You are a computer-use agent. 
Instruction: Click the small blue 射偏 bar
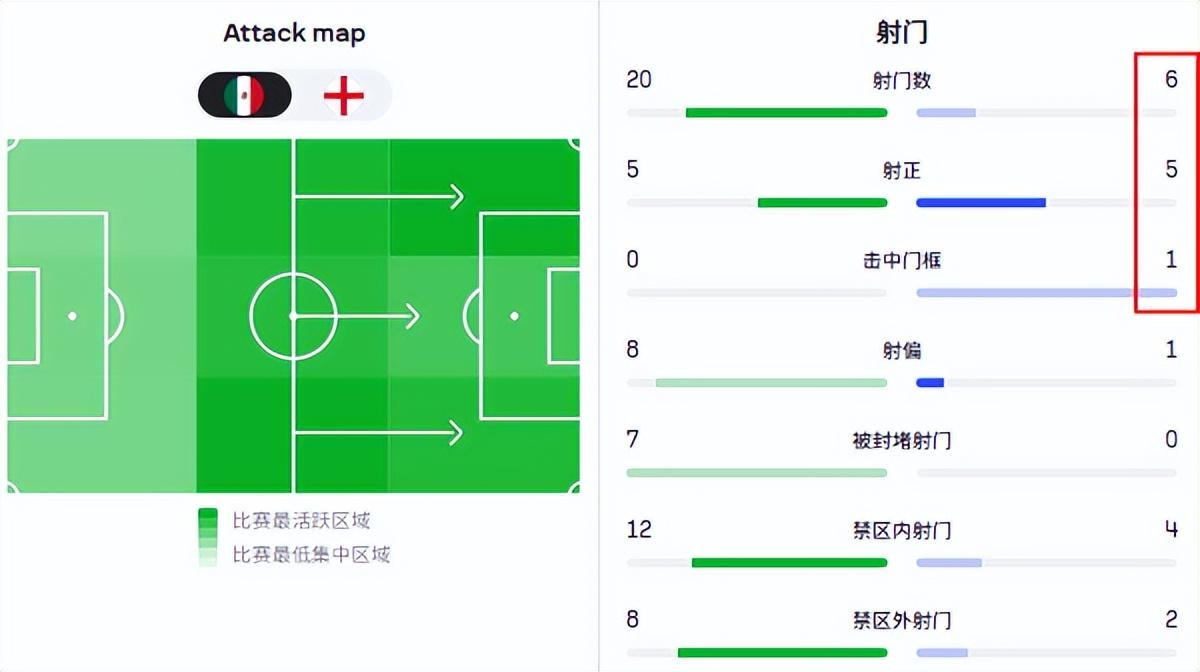click(930, 383)
